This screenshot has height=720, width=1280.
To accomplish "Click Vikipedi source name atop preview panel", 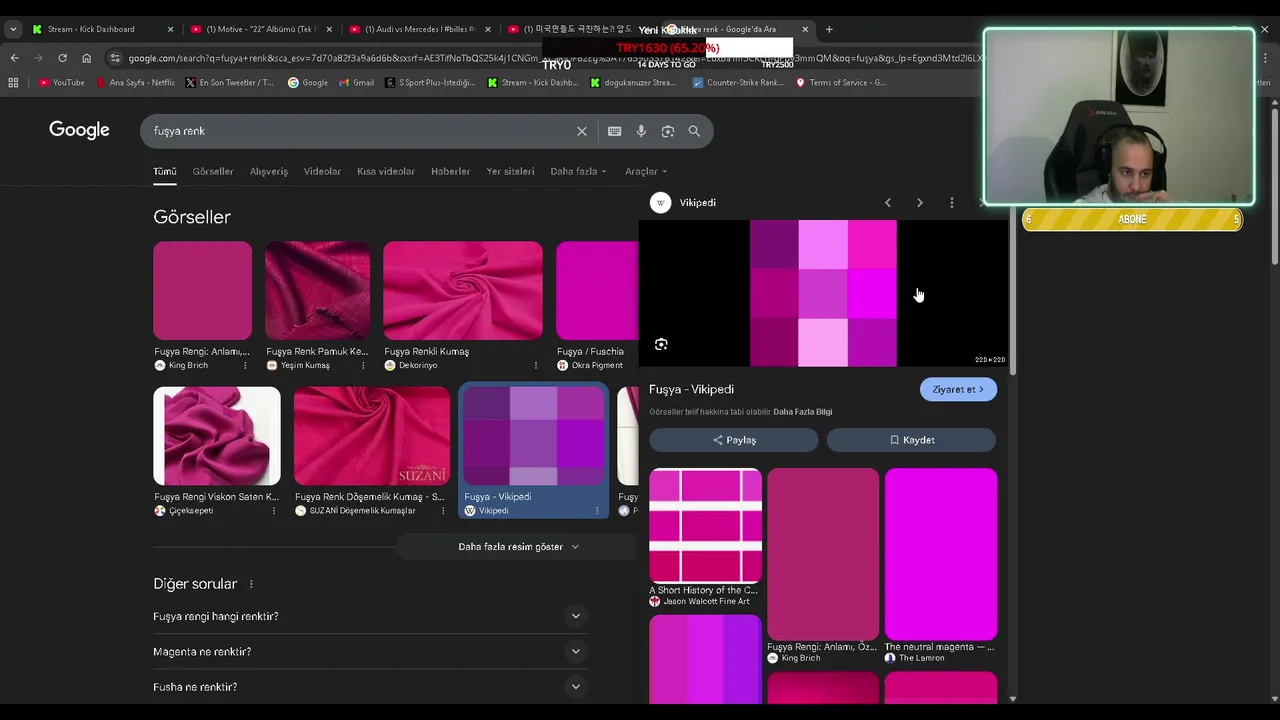I will [x=697, y=203].
